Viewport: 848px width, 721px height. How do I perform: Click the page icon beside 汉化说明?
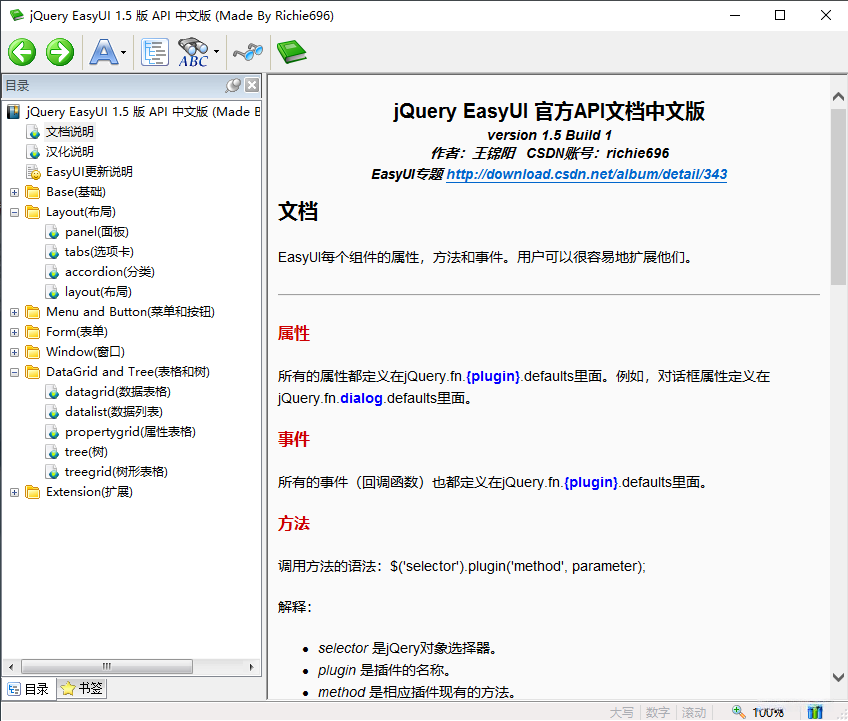(x=33, y=153)
